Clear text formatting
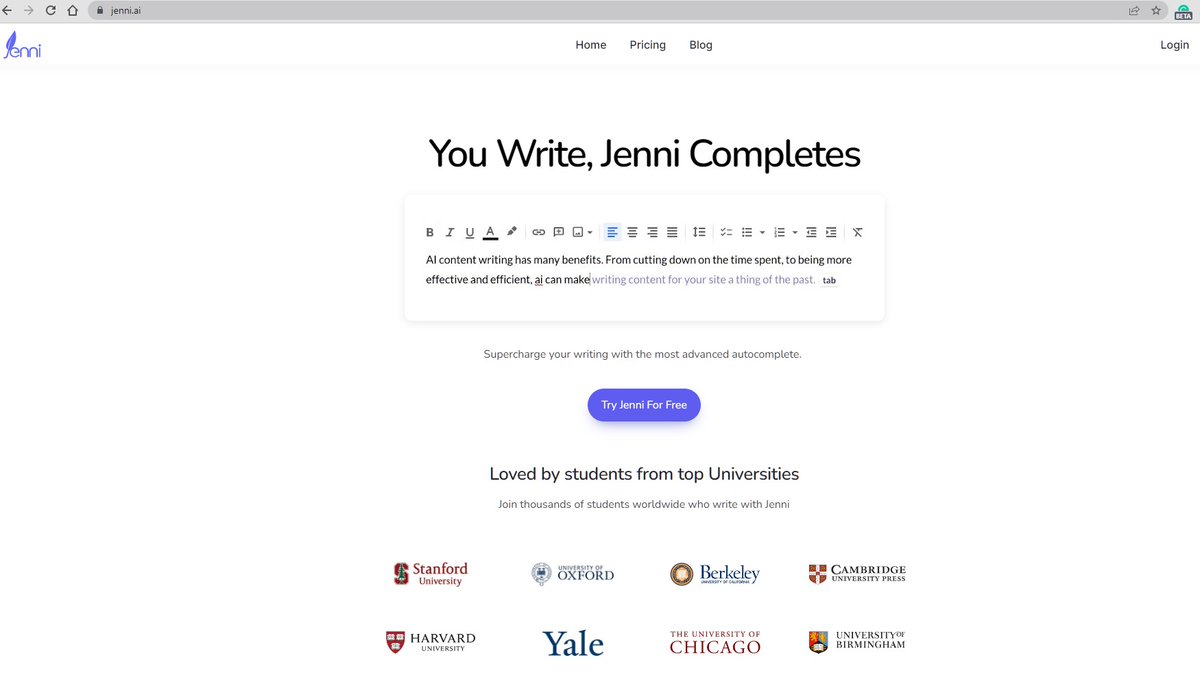This screenshot has width=1200, height=673. 858,232
